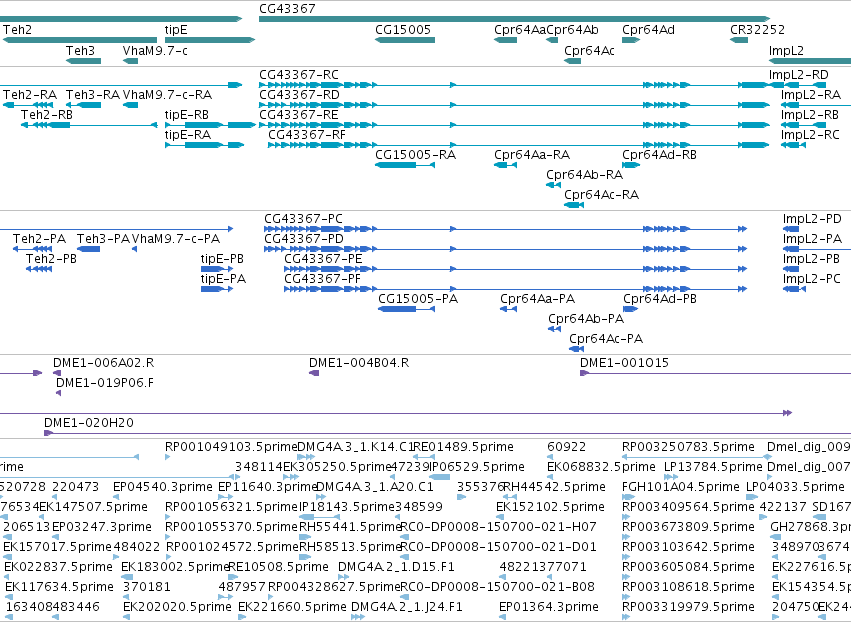Select the CR32252 gene label
This screenshot has height=622, width=851.
pos(758,29)
